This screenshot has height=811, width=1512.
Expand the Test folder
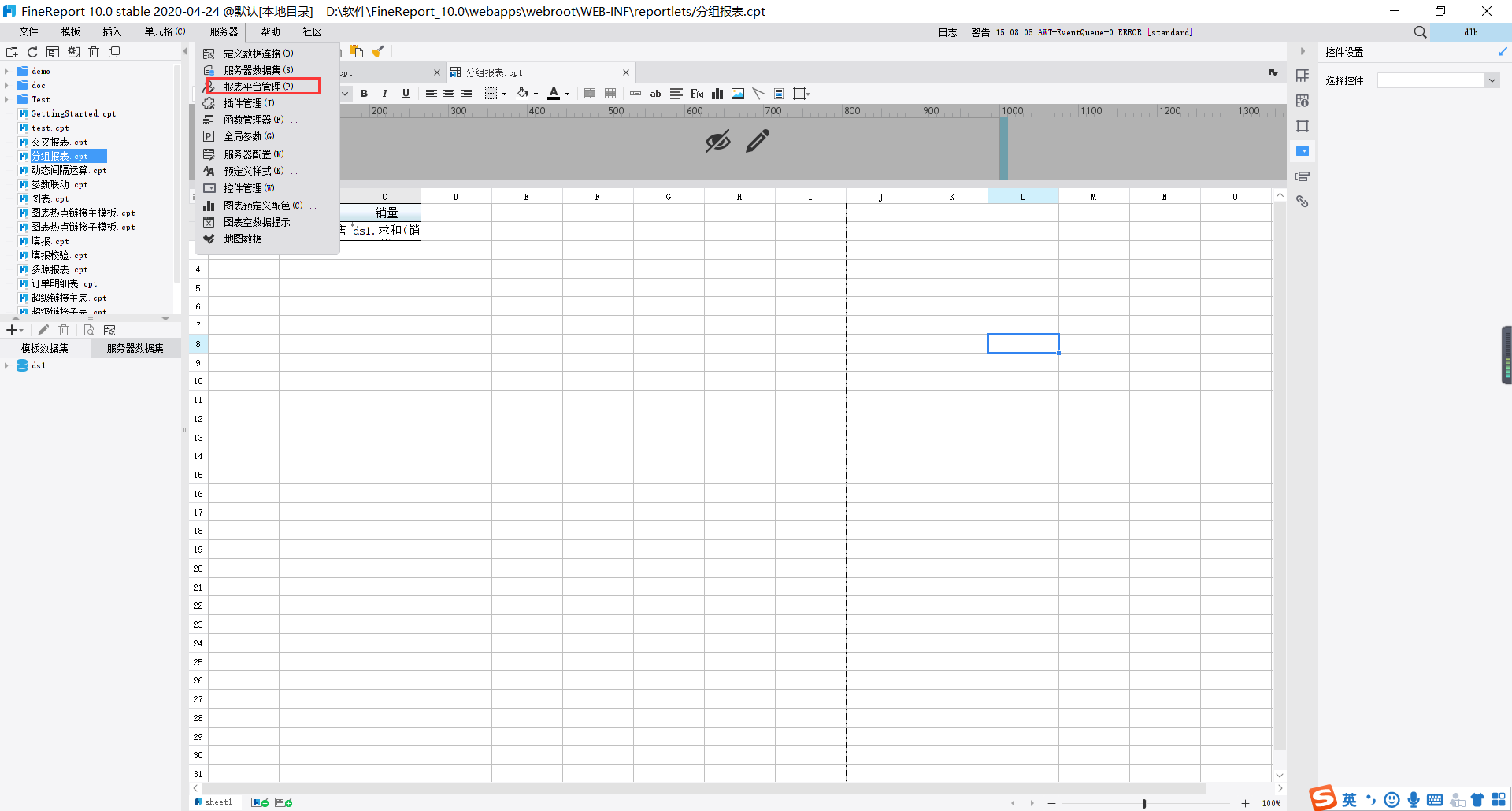click(7, 99)
